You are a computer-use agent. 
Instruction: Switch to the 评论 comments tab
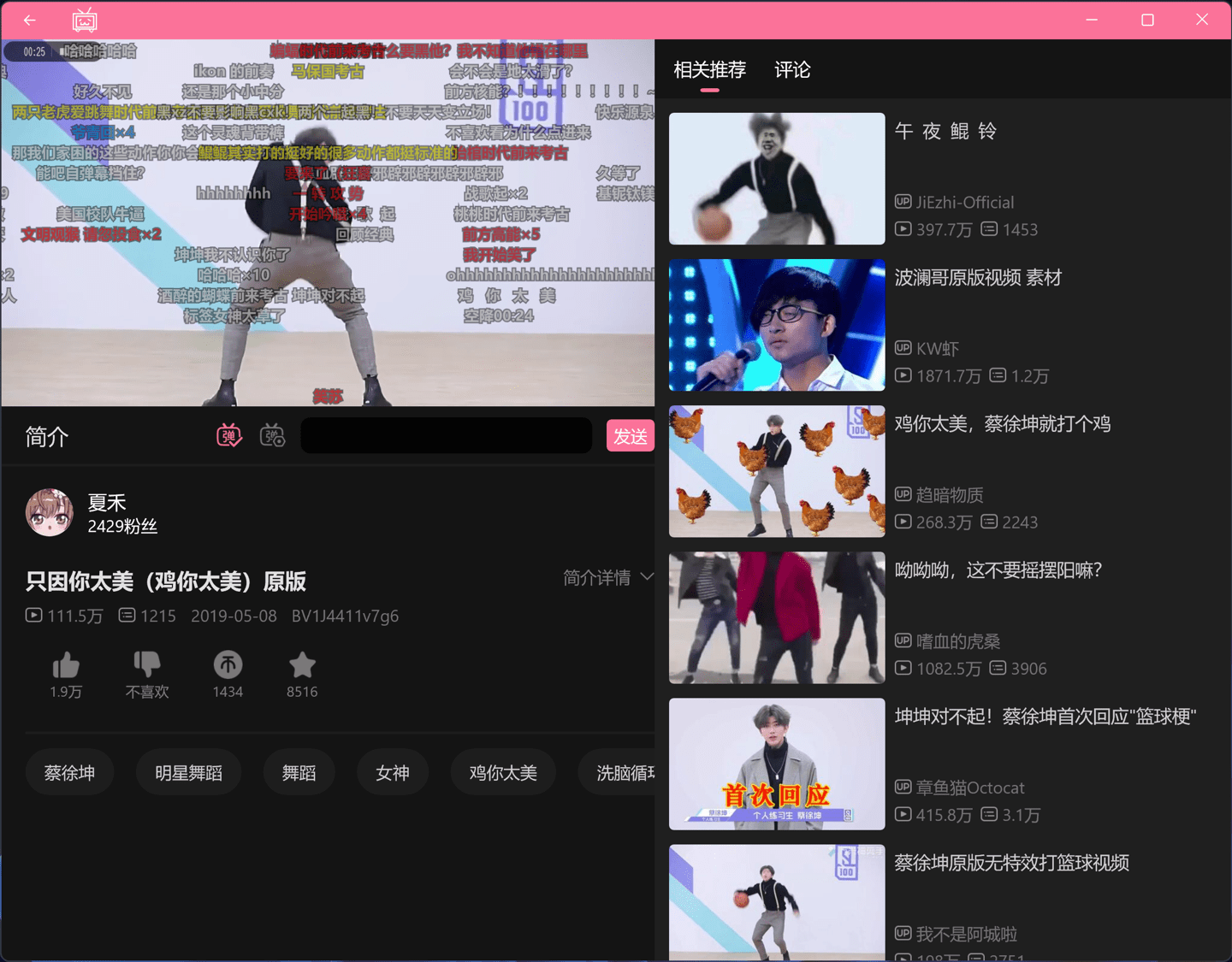pos(792,70)
